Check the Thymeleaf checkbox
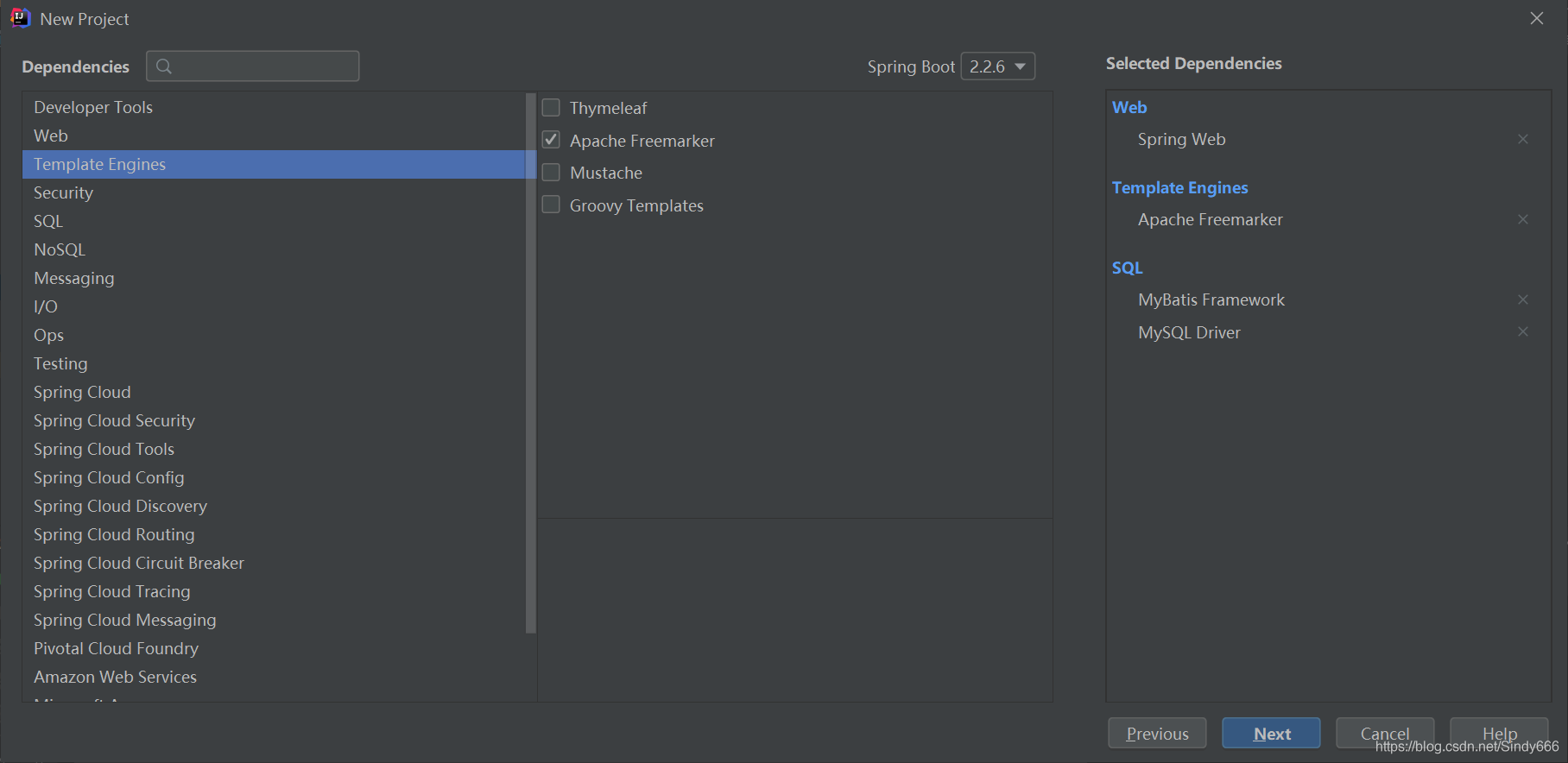1568x763 pixels. 551,108
